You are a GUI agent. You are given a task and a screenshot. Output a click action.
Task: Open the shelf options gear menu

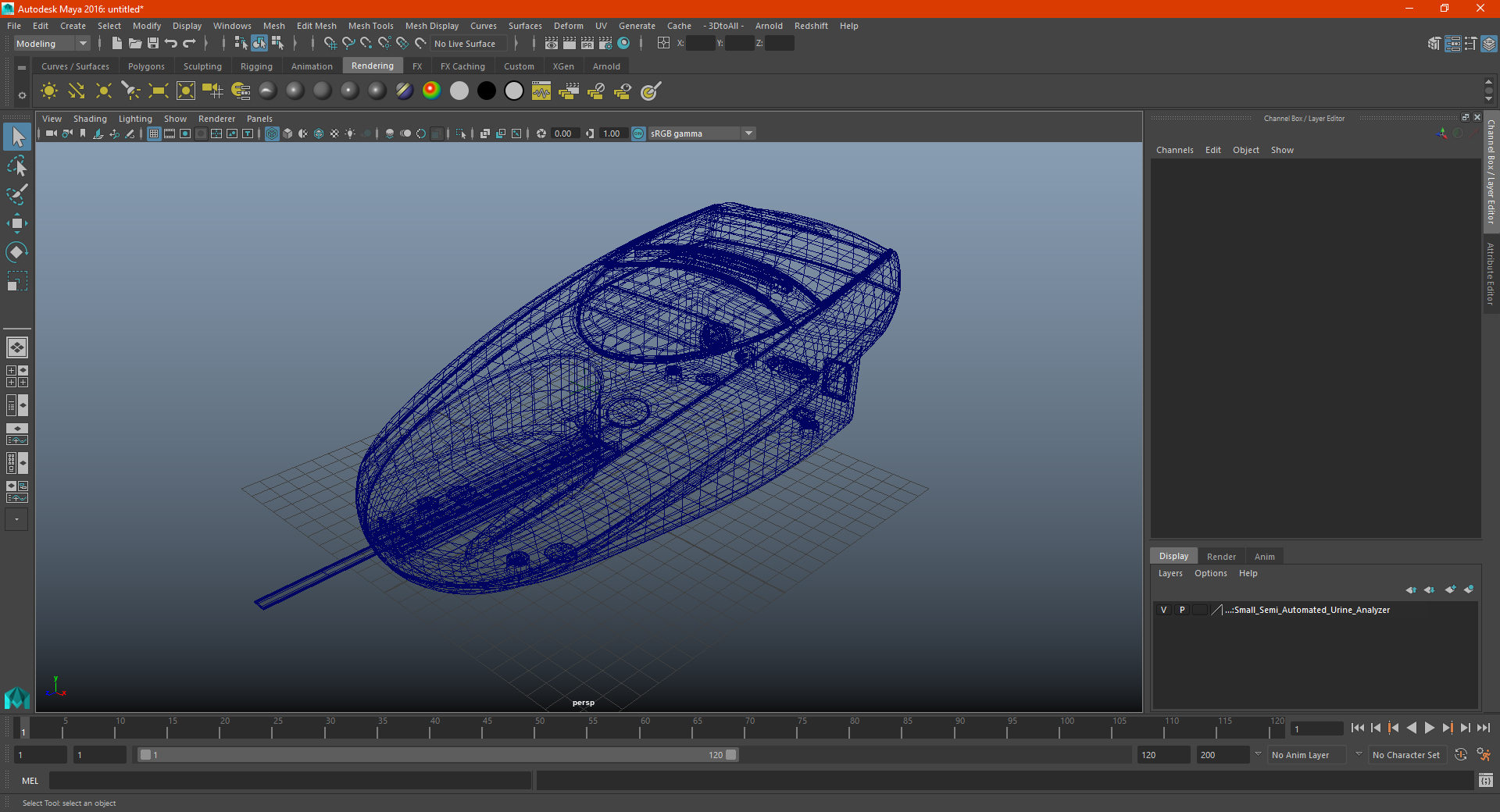pos(22,95)
